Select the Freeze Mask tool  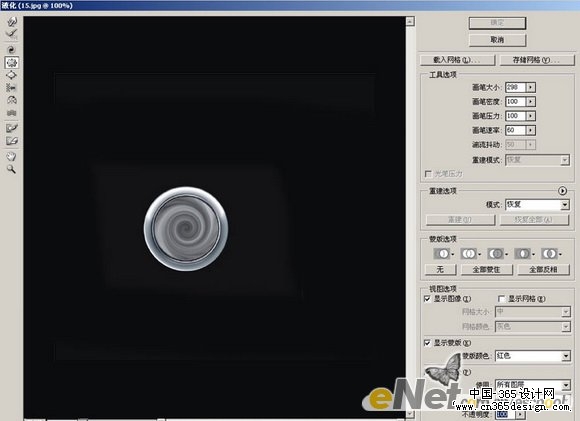click(12, 128)
